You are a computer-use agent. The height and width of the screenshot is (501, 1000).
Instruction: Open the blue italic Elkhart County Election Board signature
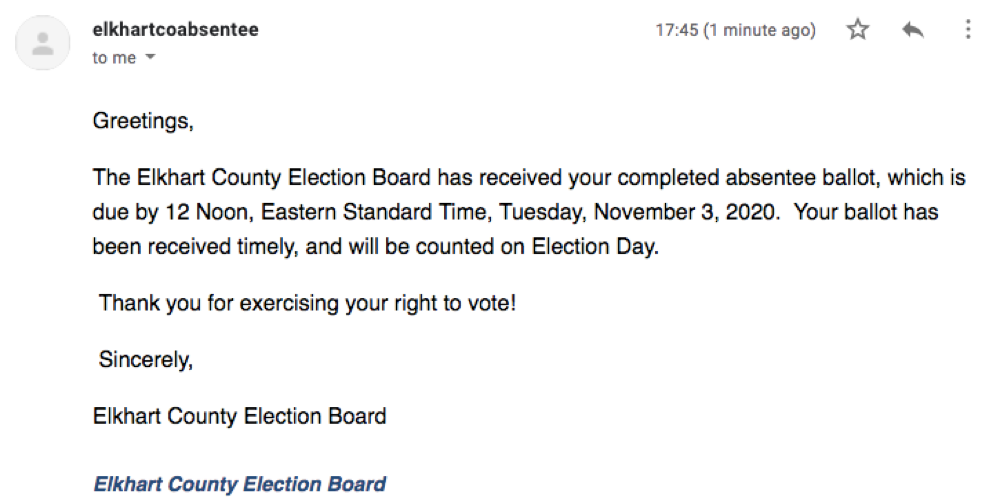click(239, 484)
